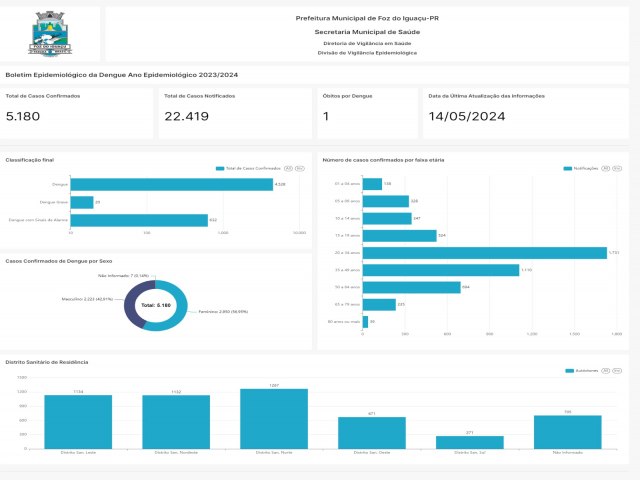
Task: Click the Distrito San. Sul bar
Action: [470, 442]
